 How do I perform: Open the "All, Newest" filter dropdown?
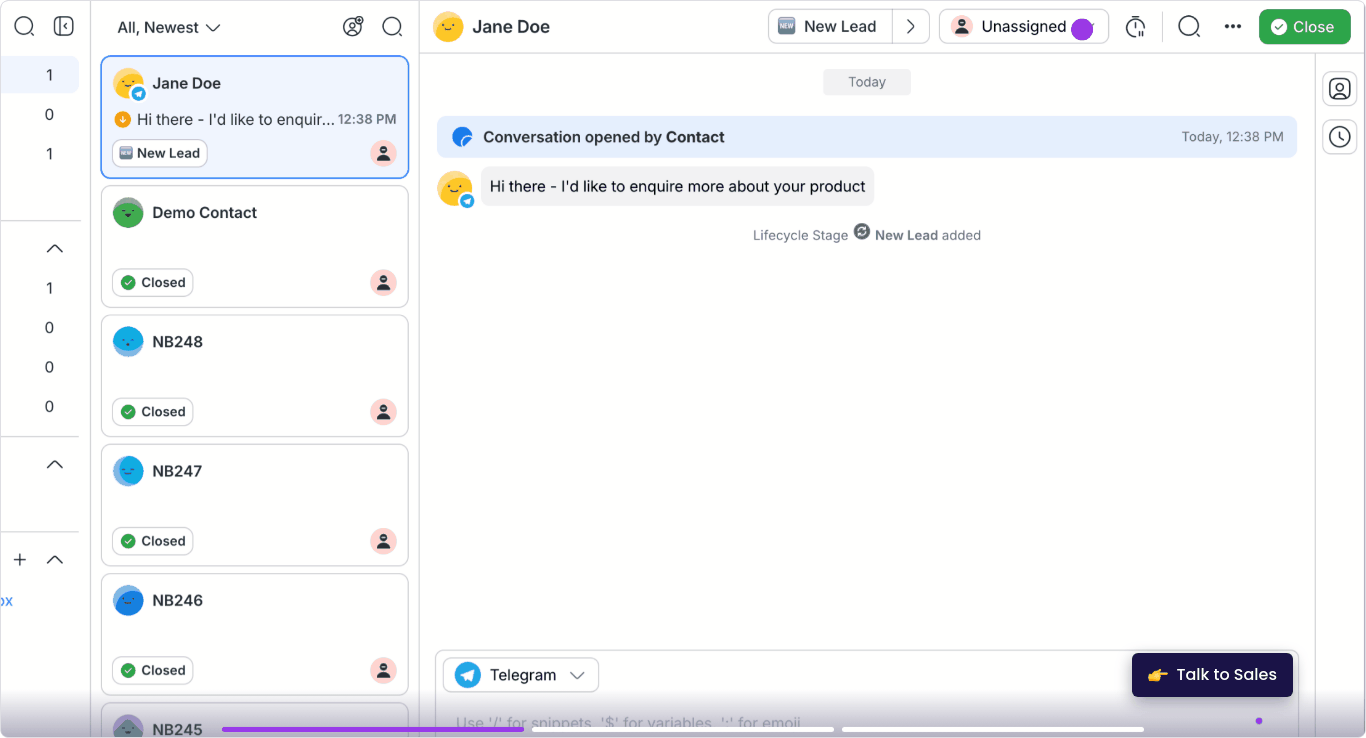pyautogui.click(x=168, y=27)
